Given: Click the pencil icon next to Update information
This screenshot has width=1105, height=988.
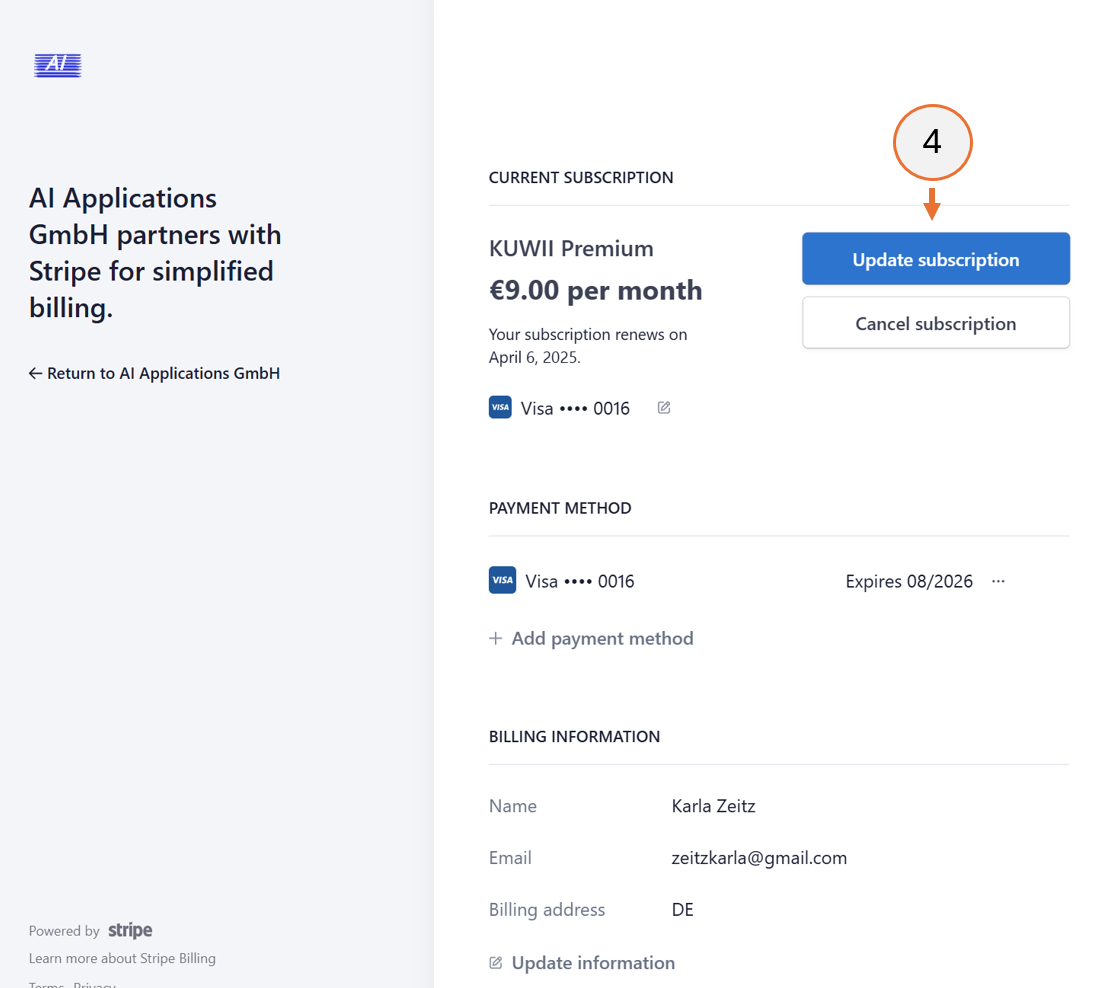Looking at the screenshot, I should (x=495, y=961).
